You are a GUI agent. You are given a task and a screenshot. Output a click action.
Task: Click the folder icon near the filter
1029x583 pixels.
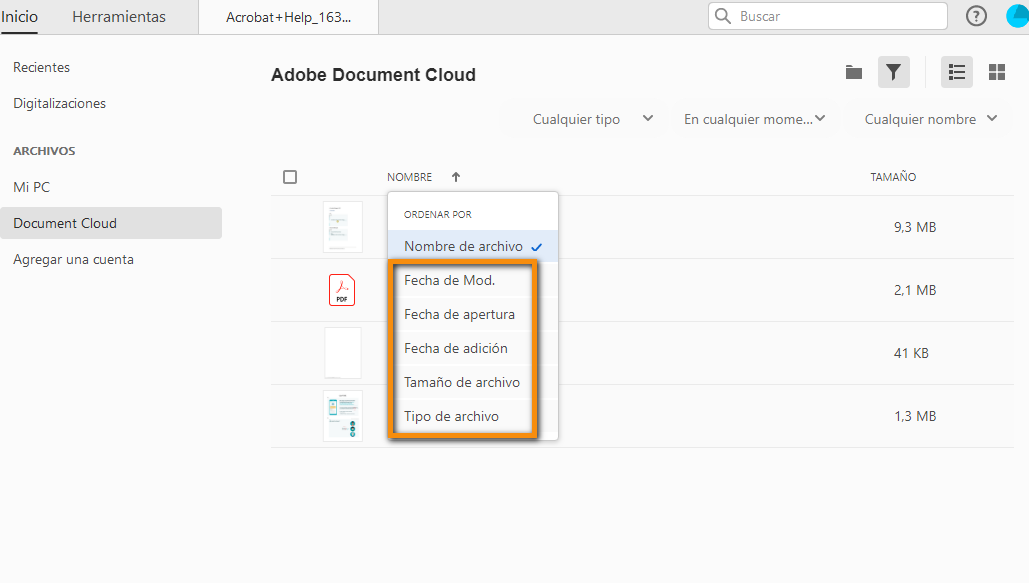[852, 71]
